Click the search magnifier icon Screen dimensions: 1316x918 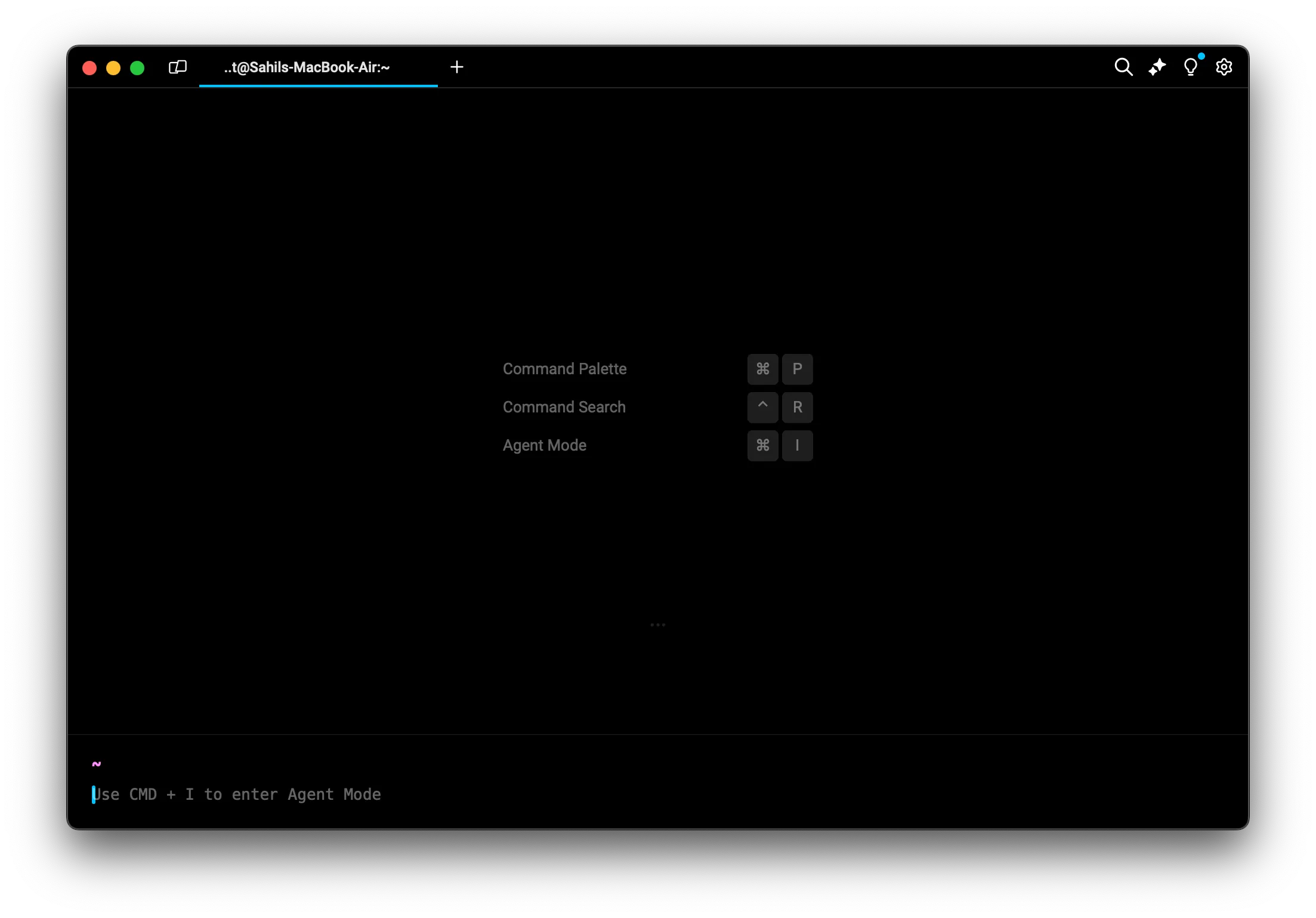click(1123, 67)
